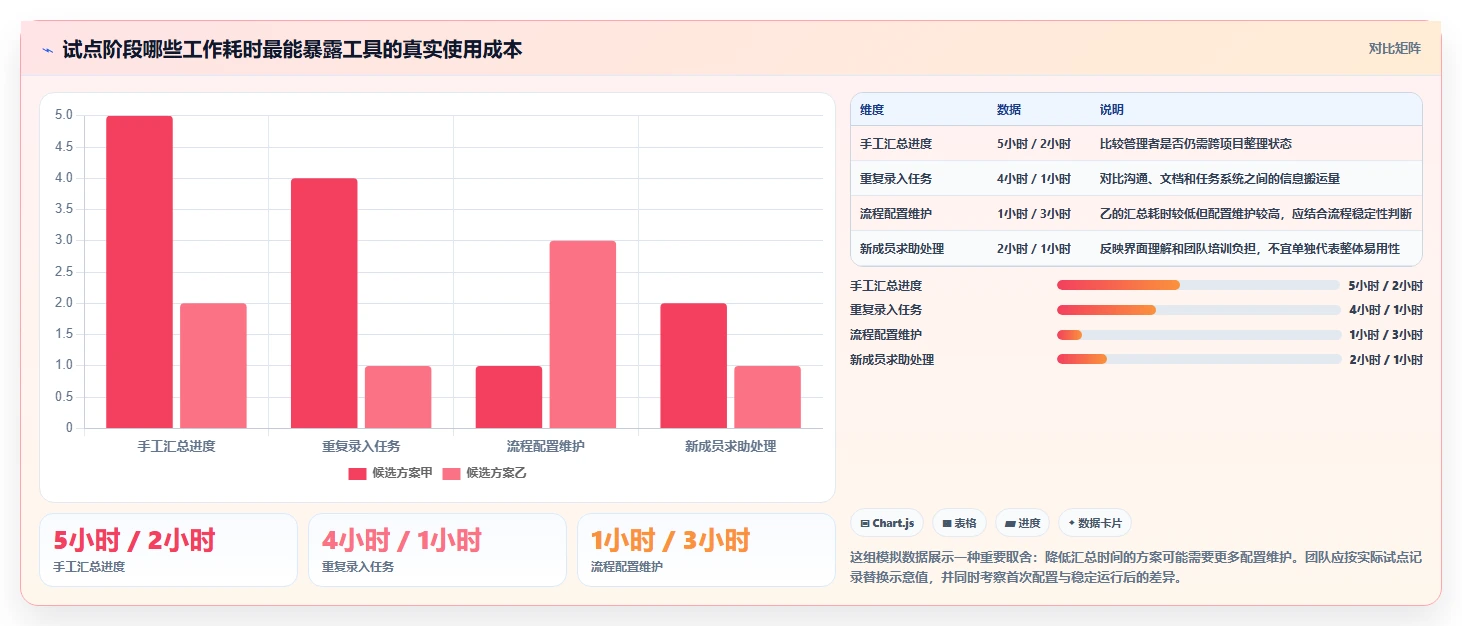The height and width of the screenshot is (626, 1462).
Task: Click the 说明 column header
Action: point(1112,110)
